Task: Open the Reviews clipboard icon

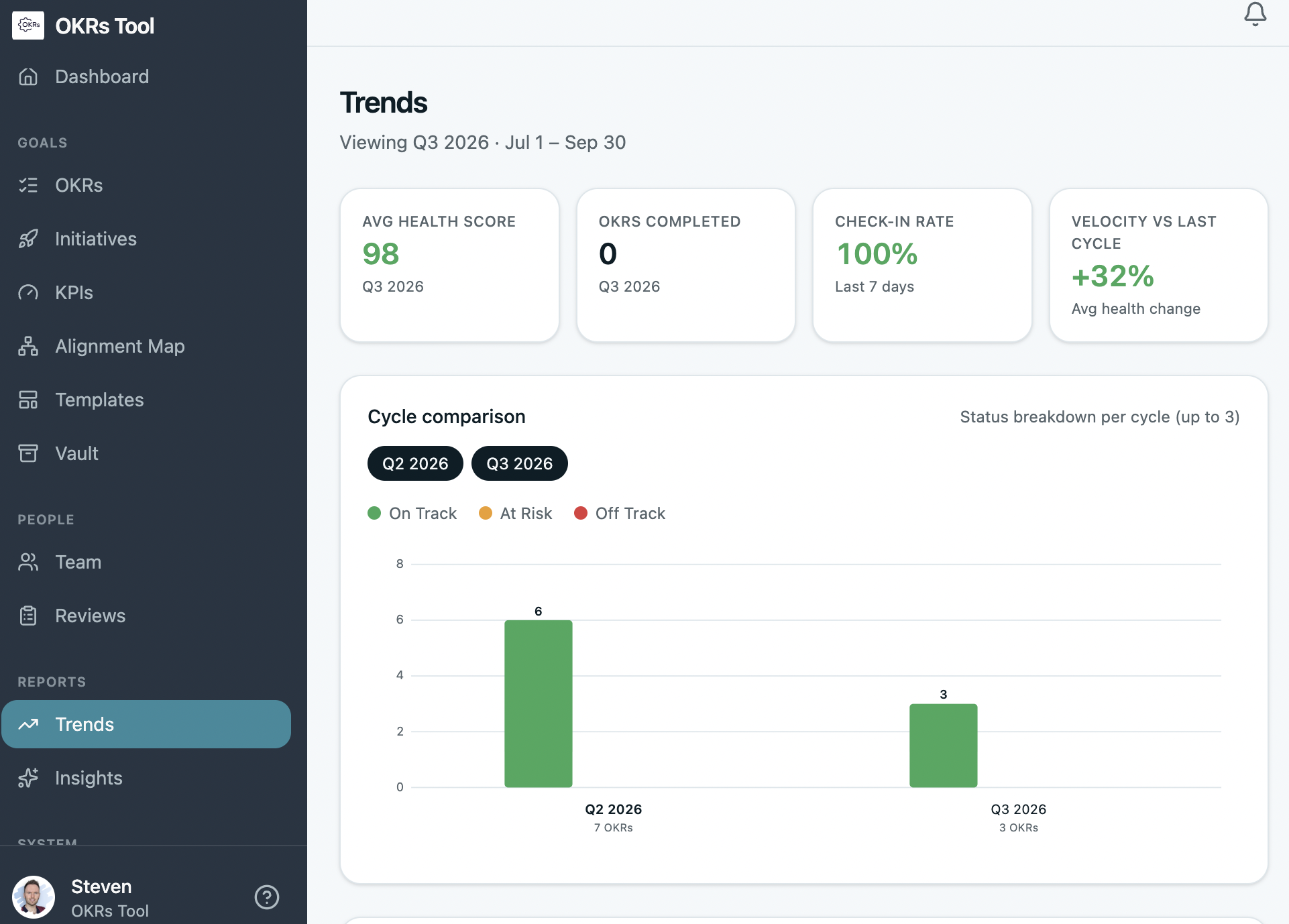Action: [x=28, y=616]
